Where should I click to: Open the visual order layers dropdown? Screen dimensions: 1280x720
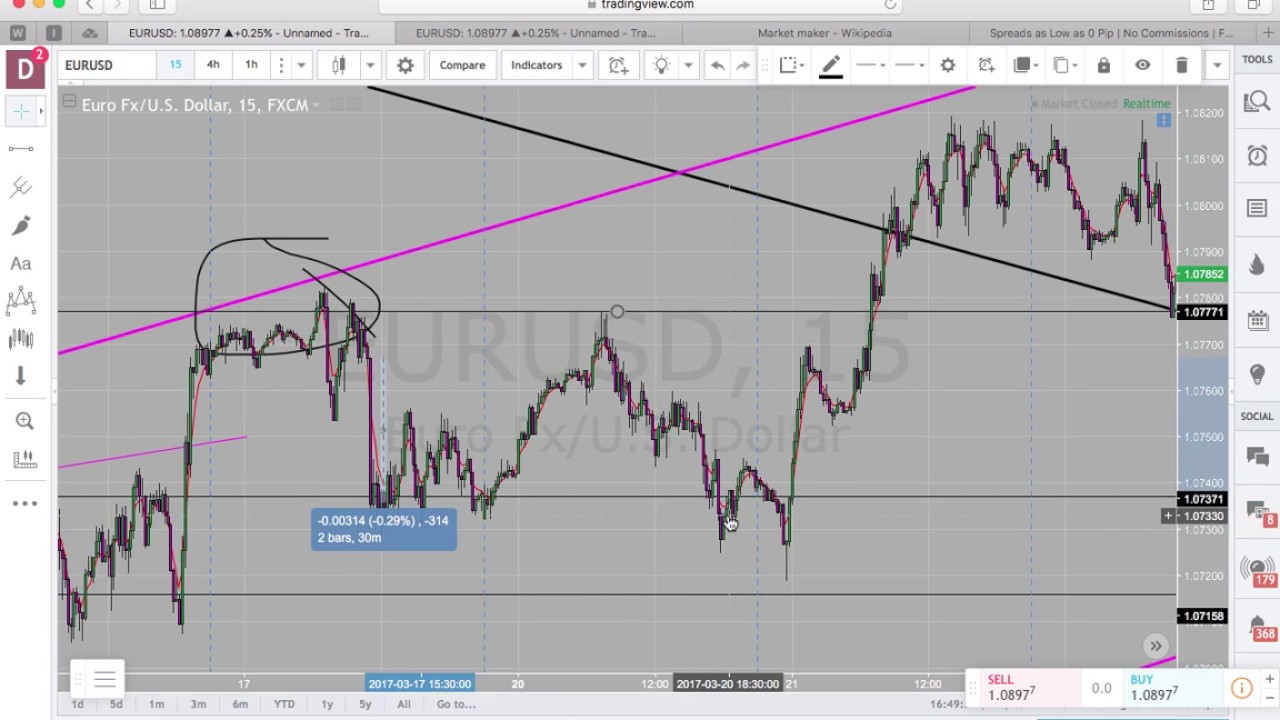pos(1027,65)
